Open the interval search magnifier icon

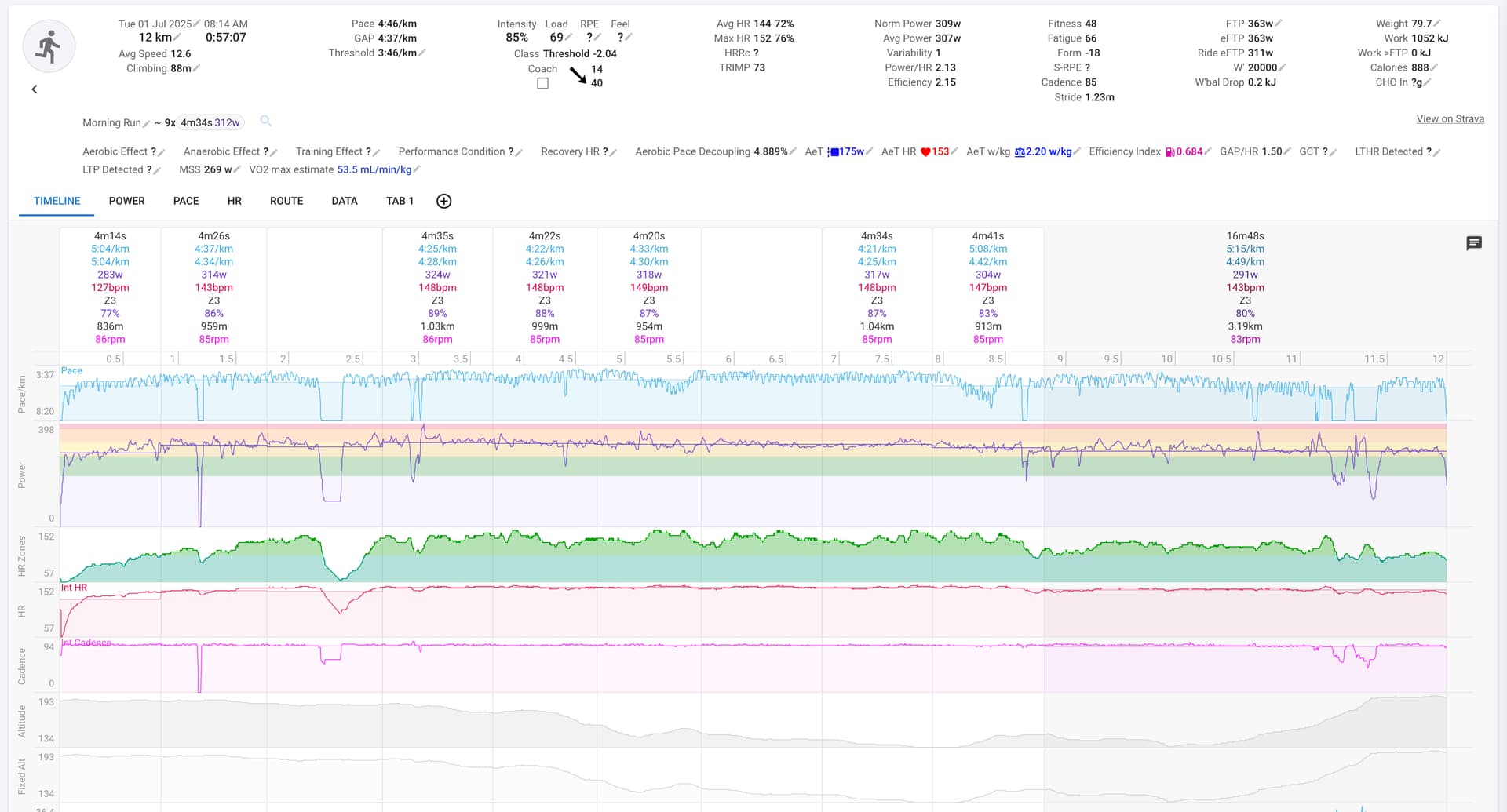(266, 122)
